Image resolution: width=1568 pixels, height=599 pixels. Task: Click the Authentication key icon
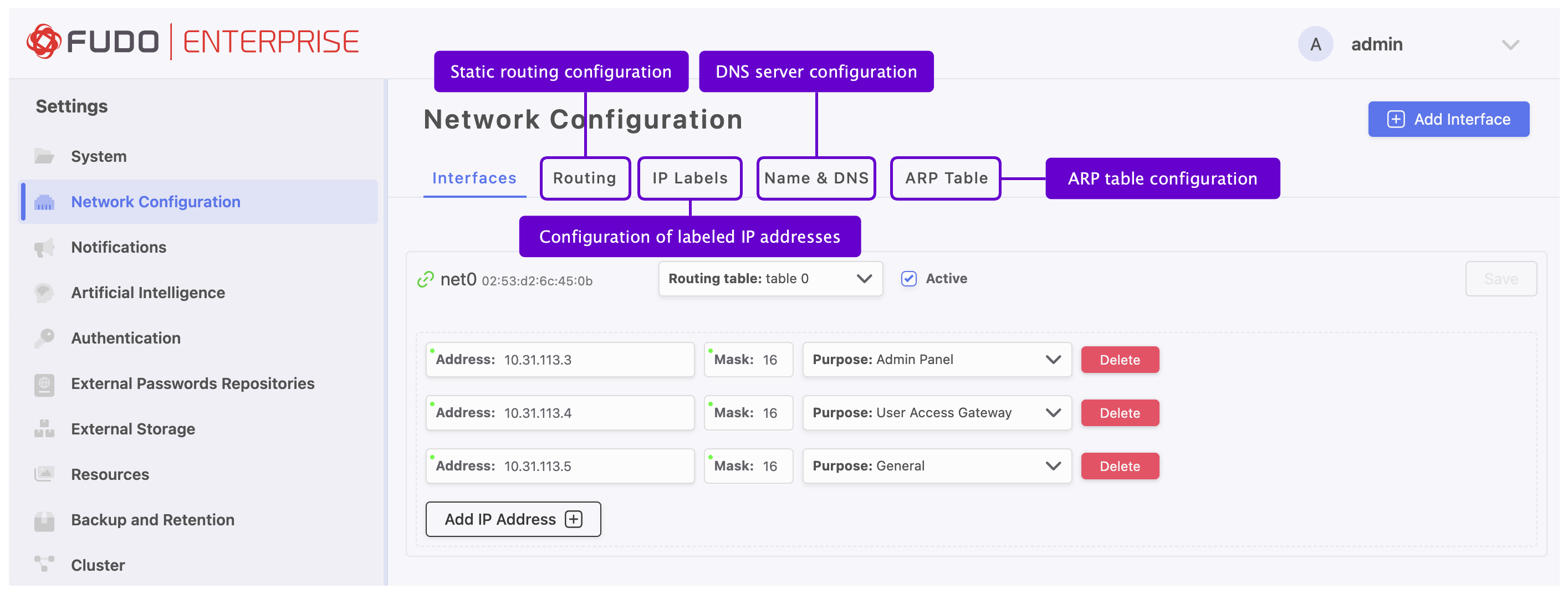[44, 338]
